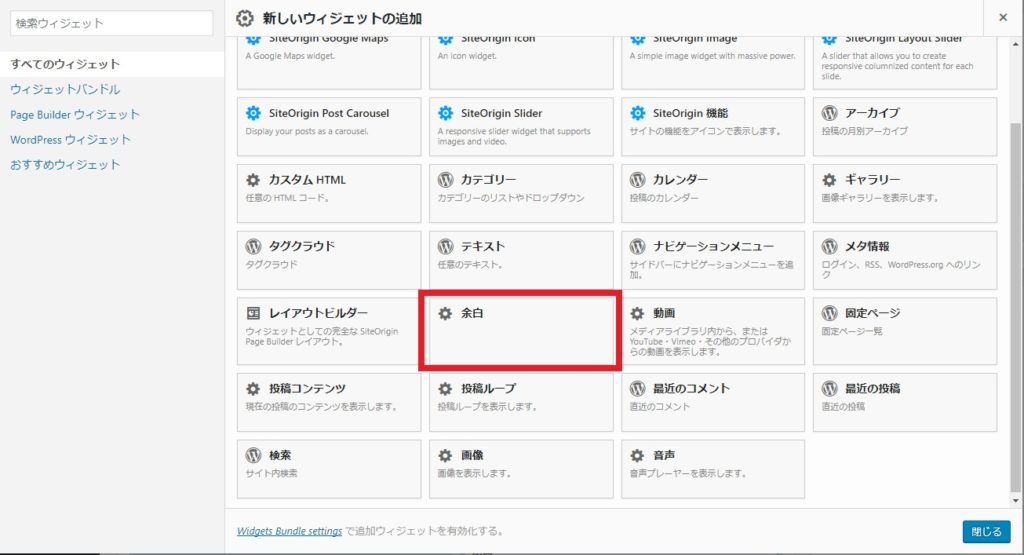
Task: Open the Widgets Bundle settings link
Action: [x=289, y=531]
